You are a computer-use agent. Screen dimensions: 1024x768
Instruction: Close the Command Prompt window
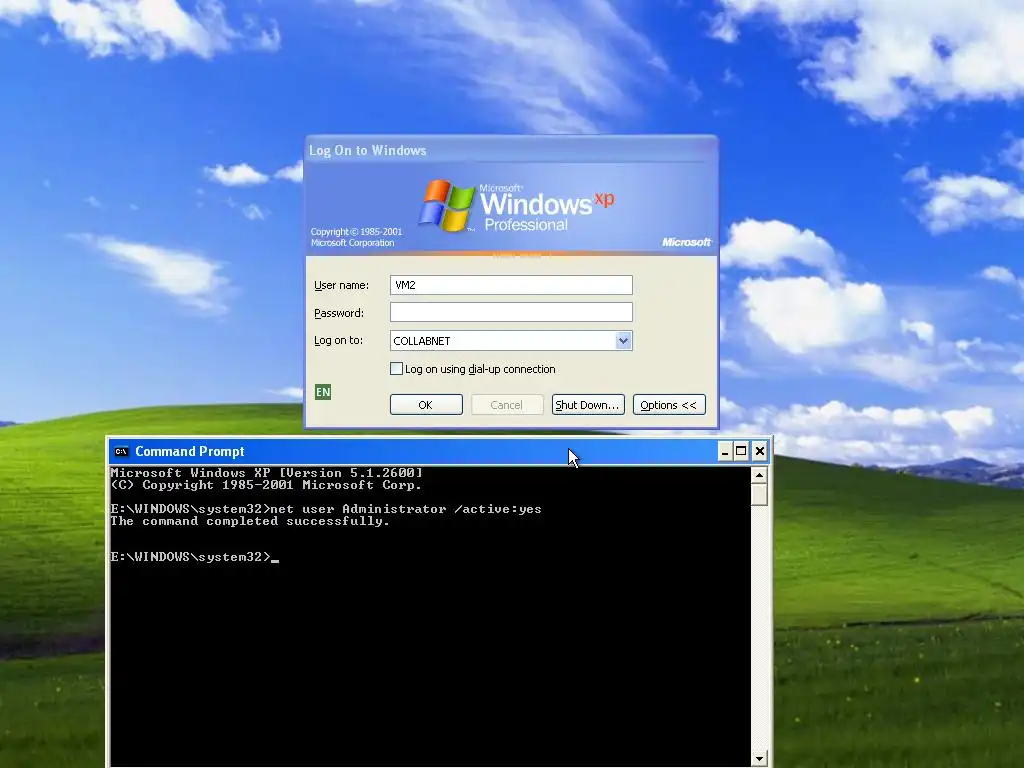pyautogui.click(x=760, y=451)
